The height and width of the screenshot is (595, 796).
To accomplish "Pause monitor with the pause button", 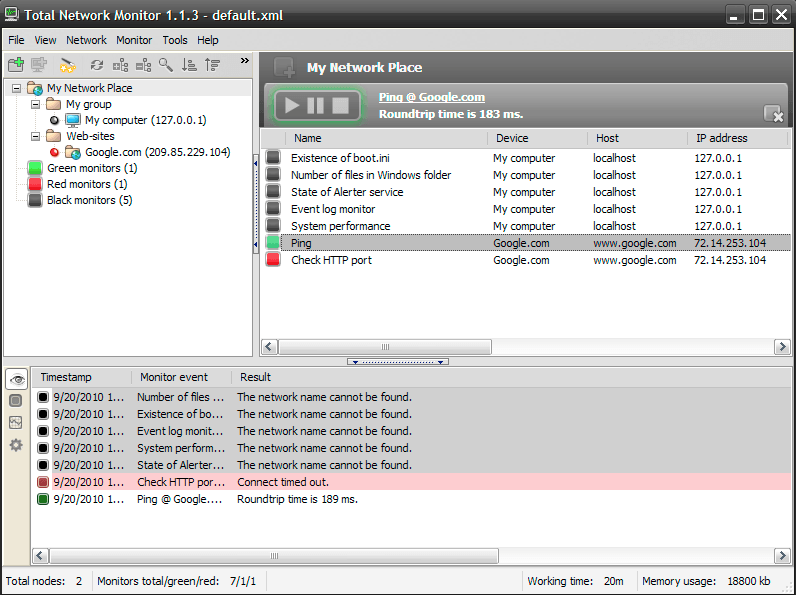I will (x=316, y=106).
